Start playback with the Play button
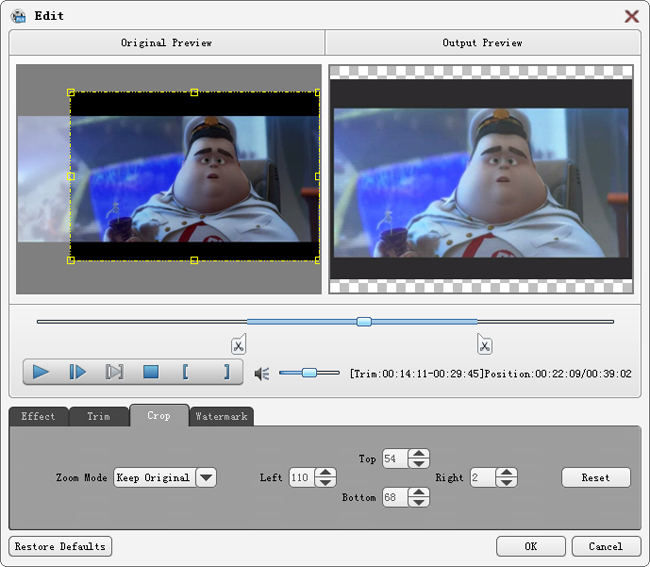650x567 pixels. [x=41, y=372]
